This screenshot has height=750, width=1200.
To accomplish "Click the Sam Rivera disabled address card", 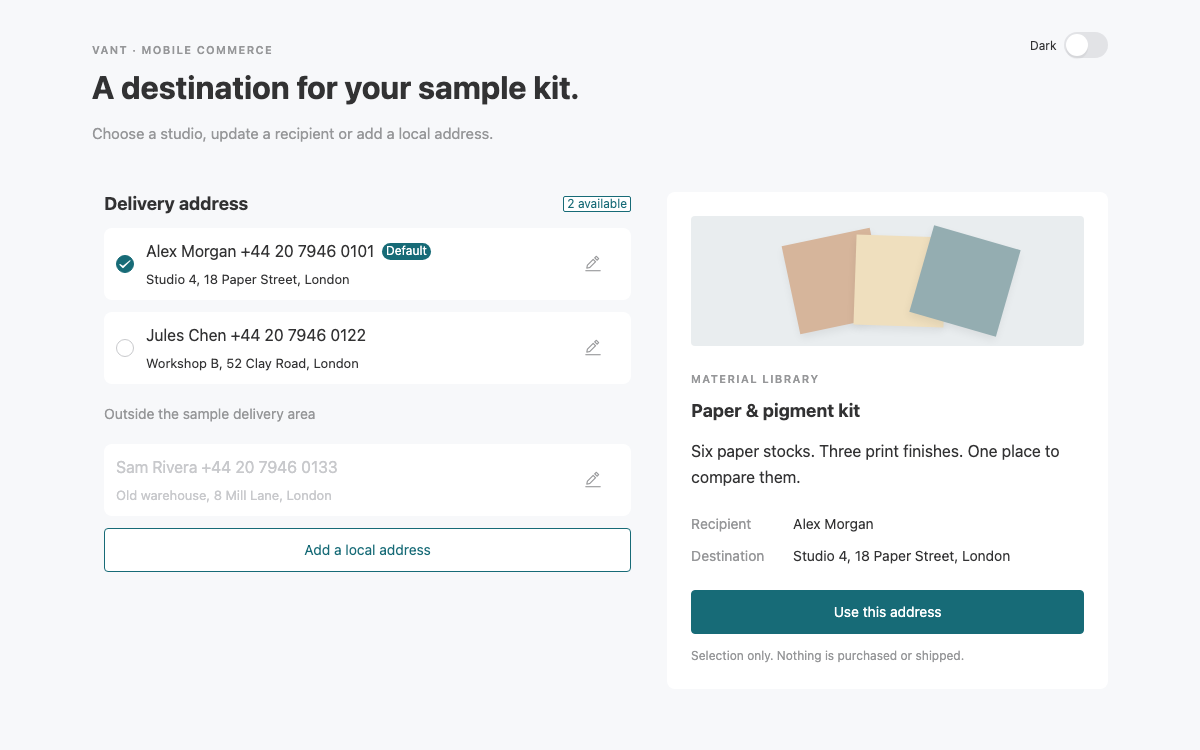I will click(367, 480).
